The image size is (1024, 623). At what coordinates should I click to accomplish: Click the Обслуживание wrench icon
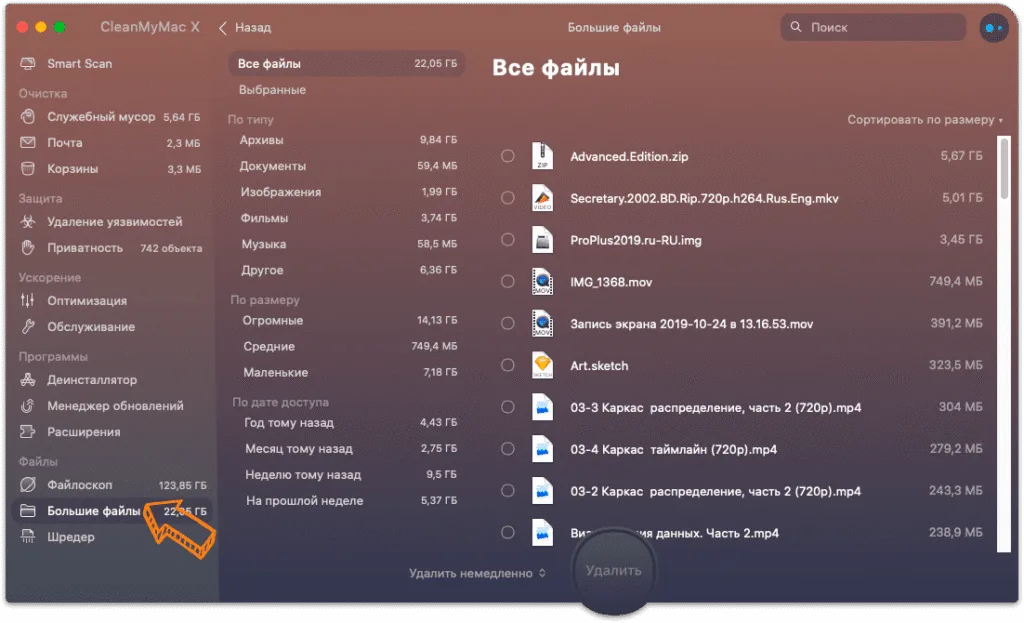coord(27,327)
